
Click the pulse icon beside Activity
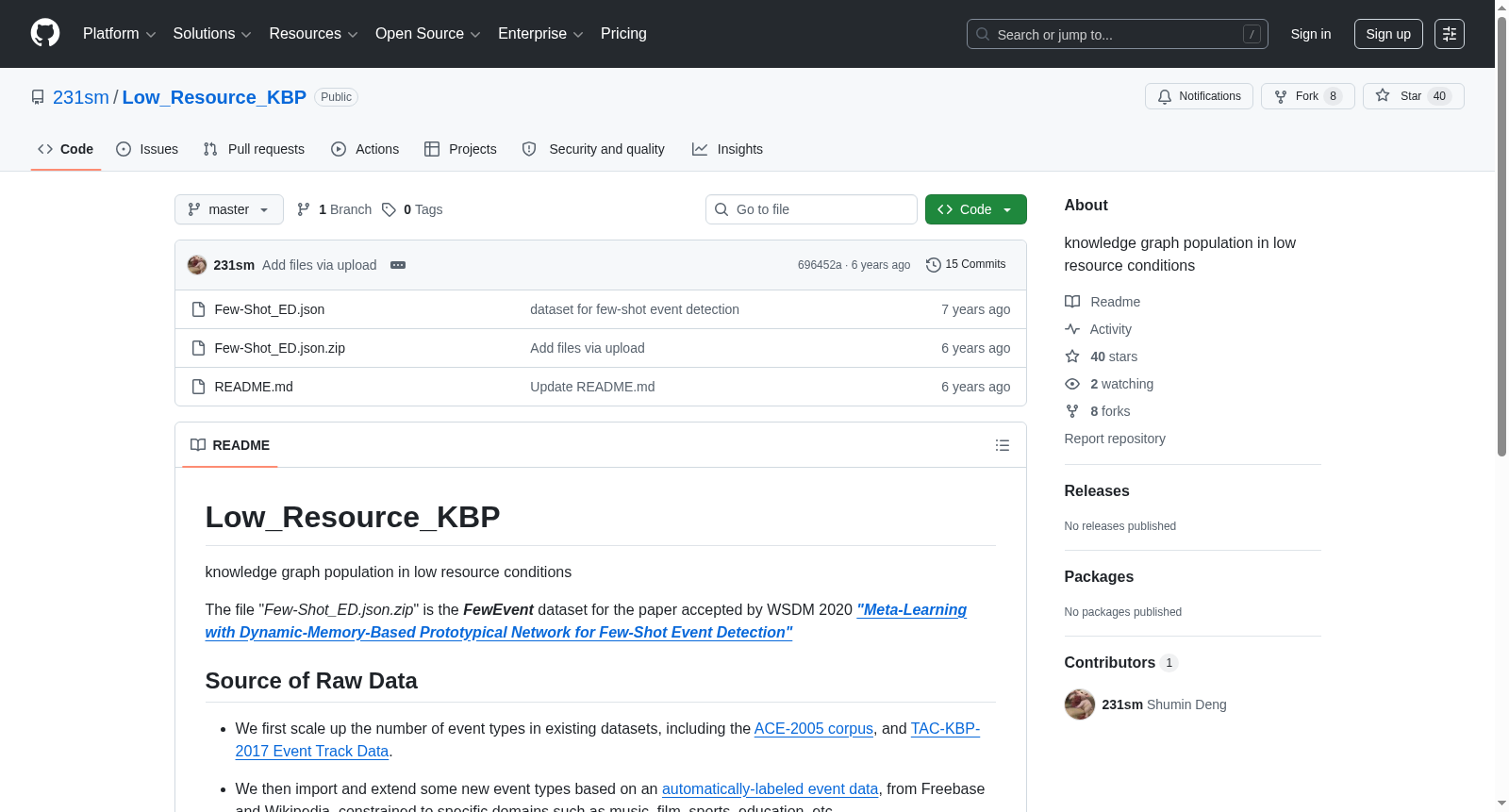[1072, 329]
